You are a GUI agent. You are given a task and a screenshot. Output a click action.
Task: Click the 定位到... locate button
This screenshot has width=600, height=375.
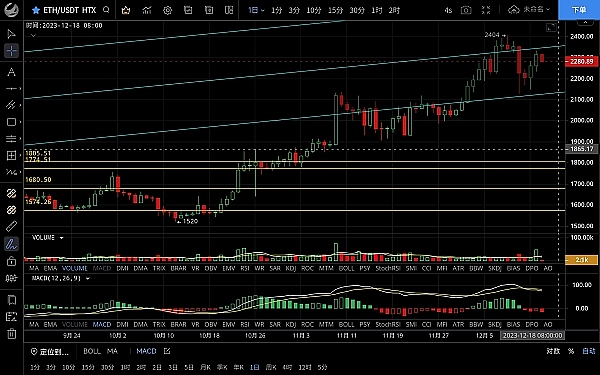point(50,351)
